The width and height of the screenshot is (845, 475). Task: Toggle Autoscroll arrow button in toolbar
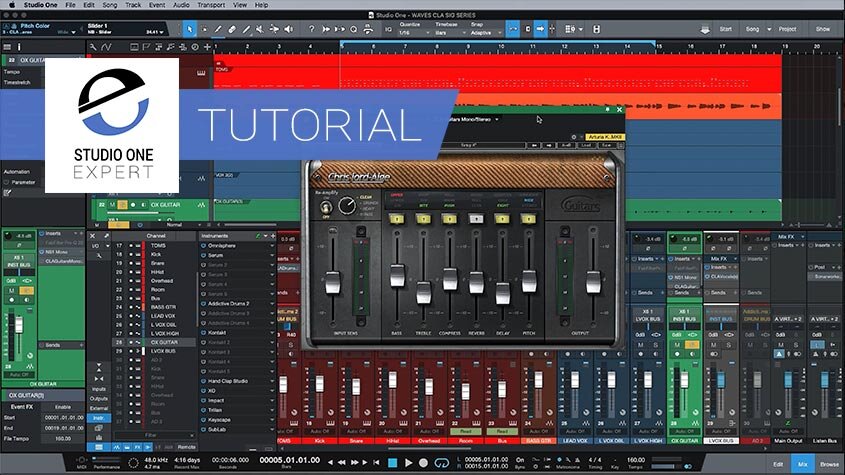(540, 29)
